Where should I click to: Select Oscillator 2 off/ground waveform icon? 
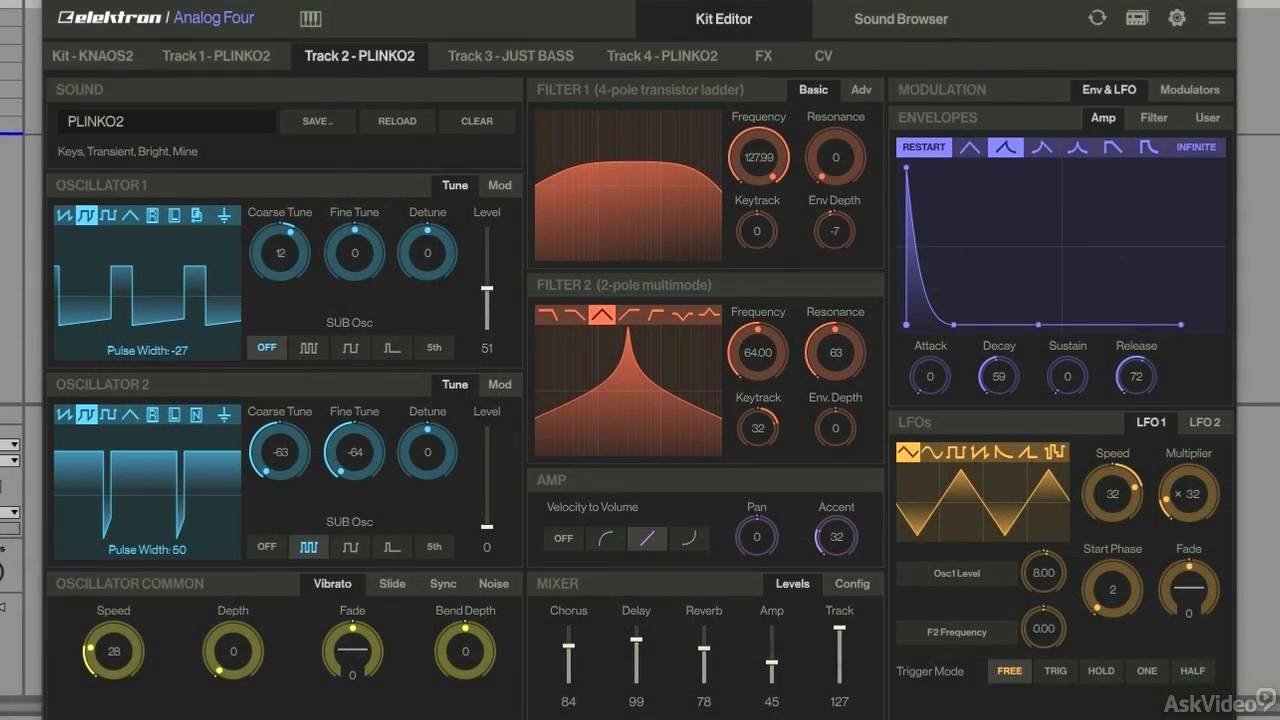(x=224, y=414)
